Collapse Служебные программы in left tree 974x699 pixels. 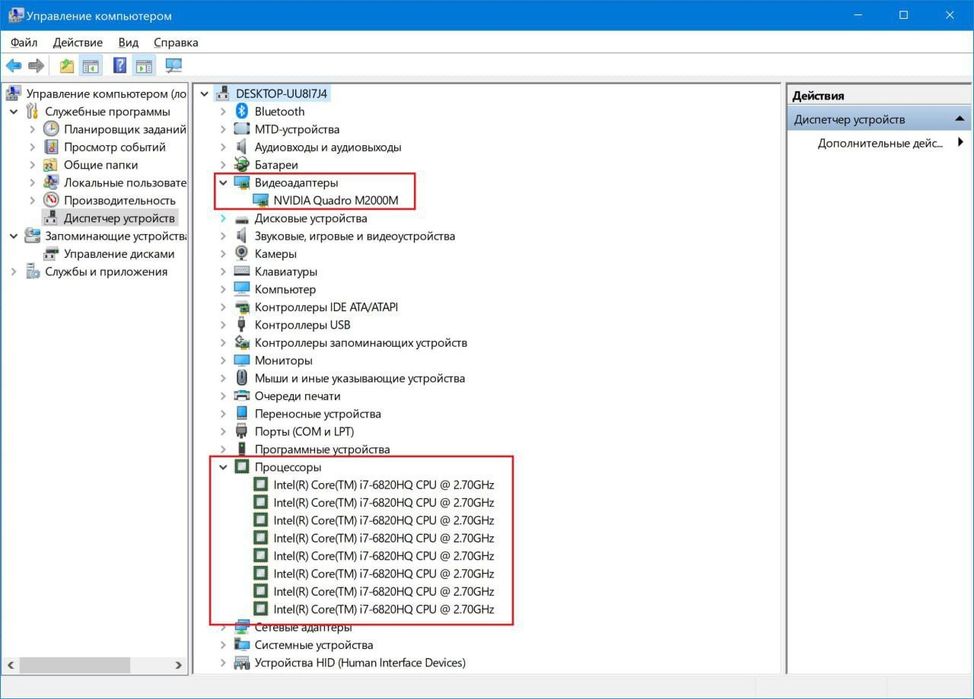(14, 111)
